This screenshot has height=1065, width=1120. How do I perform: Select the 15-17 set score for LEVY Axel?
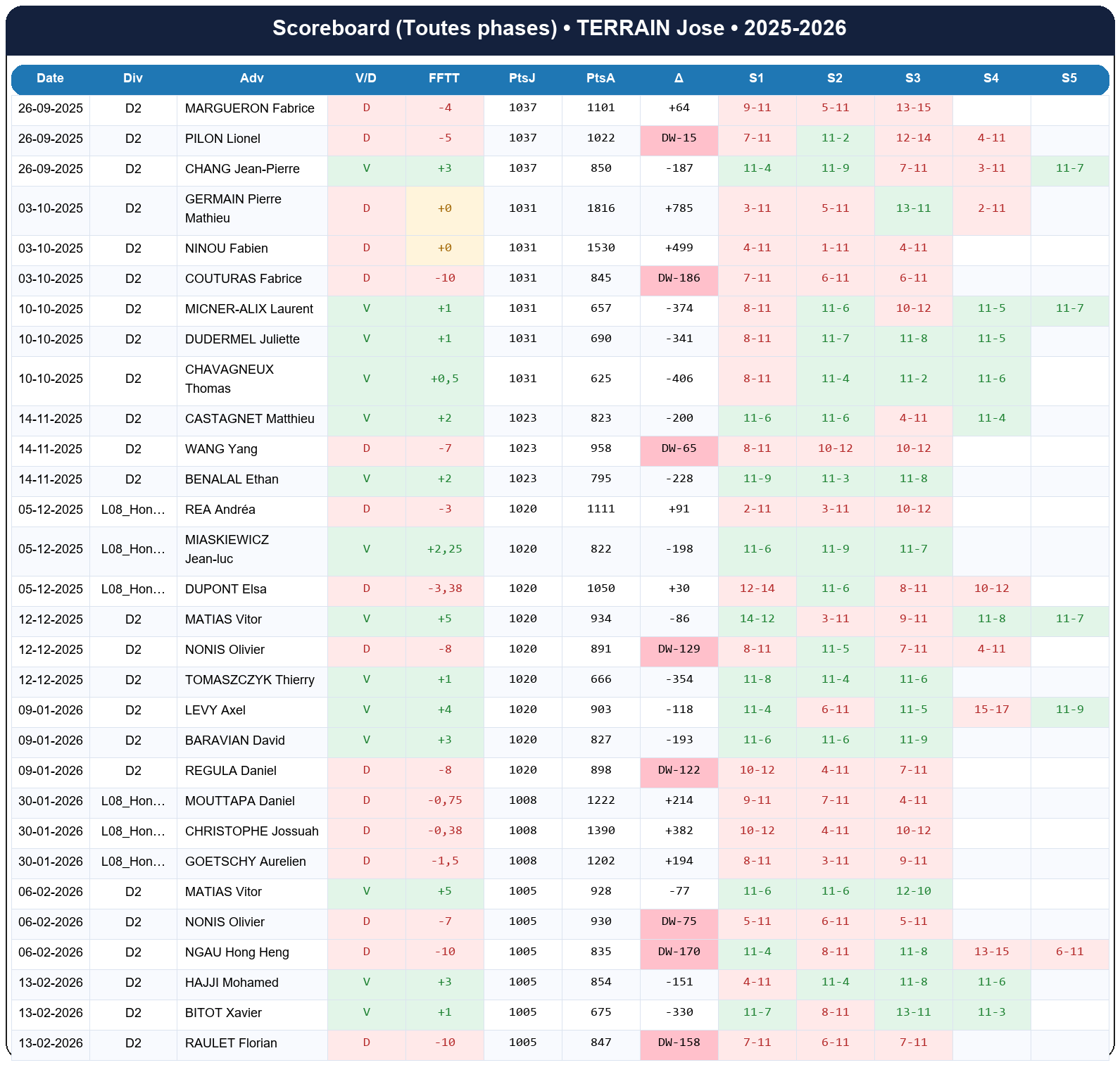pyautogui.click(x=991, y=710)
